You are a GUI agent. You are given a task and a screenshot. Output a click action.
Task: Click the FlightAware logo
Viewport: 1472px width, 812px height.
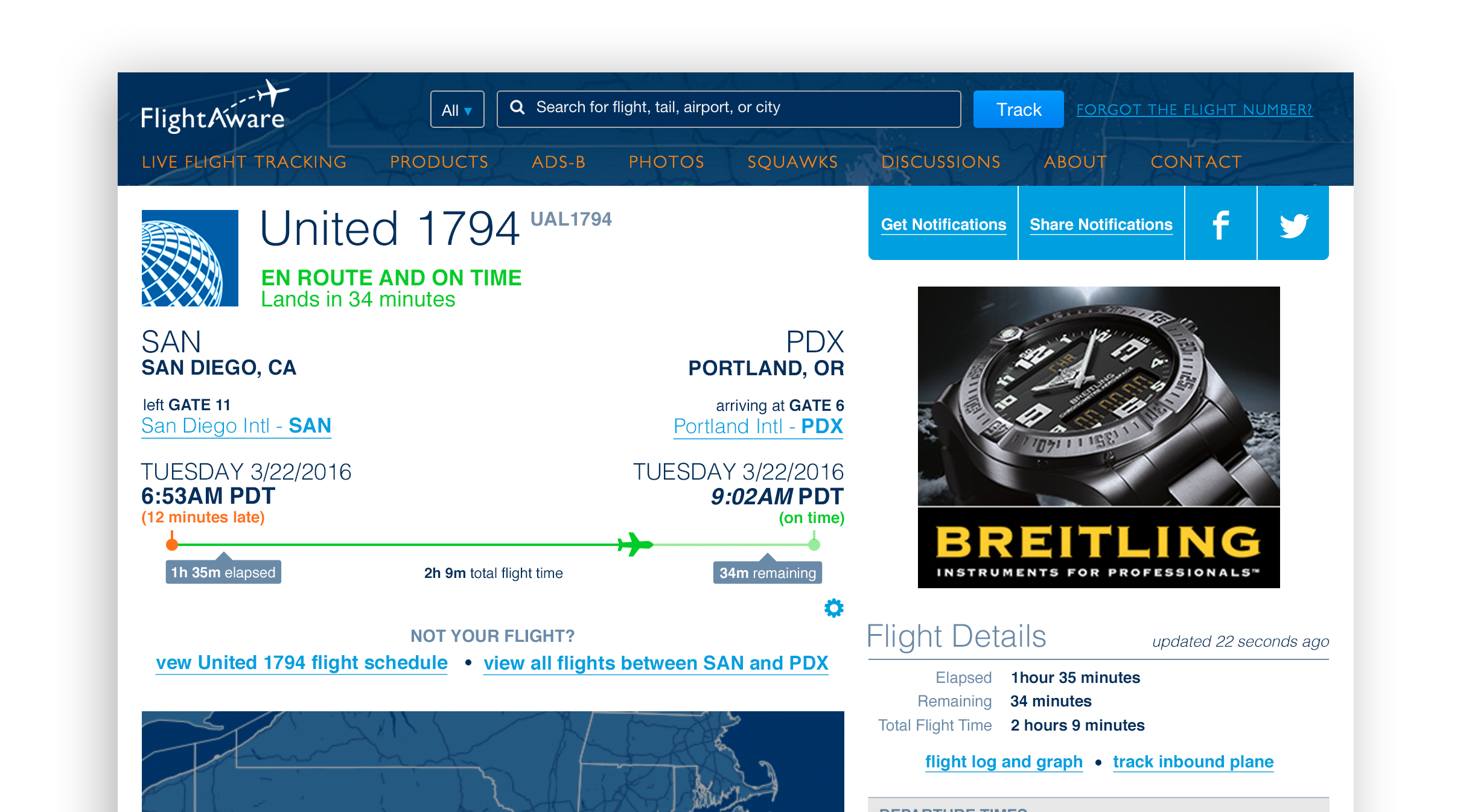pos(215,107)
